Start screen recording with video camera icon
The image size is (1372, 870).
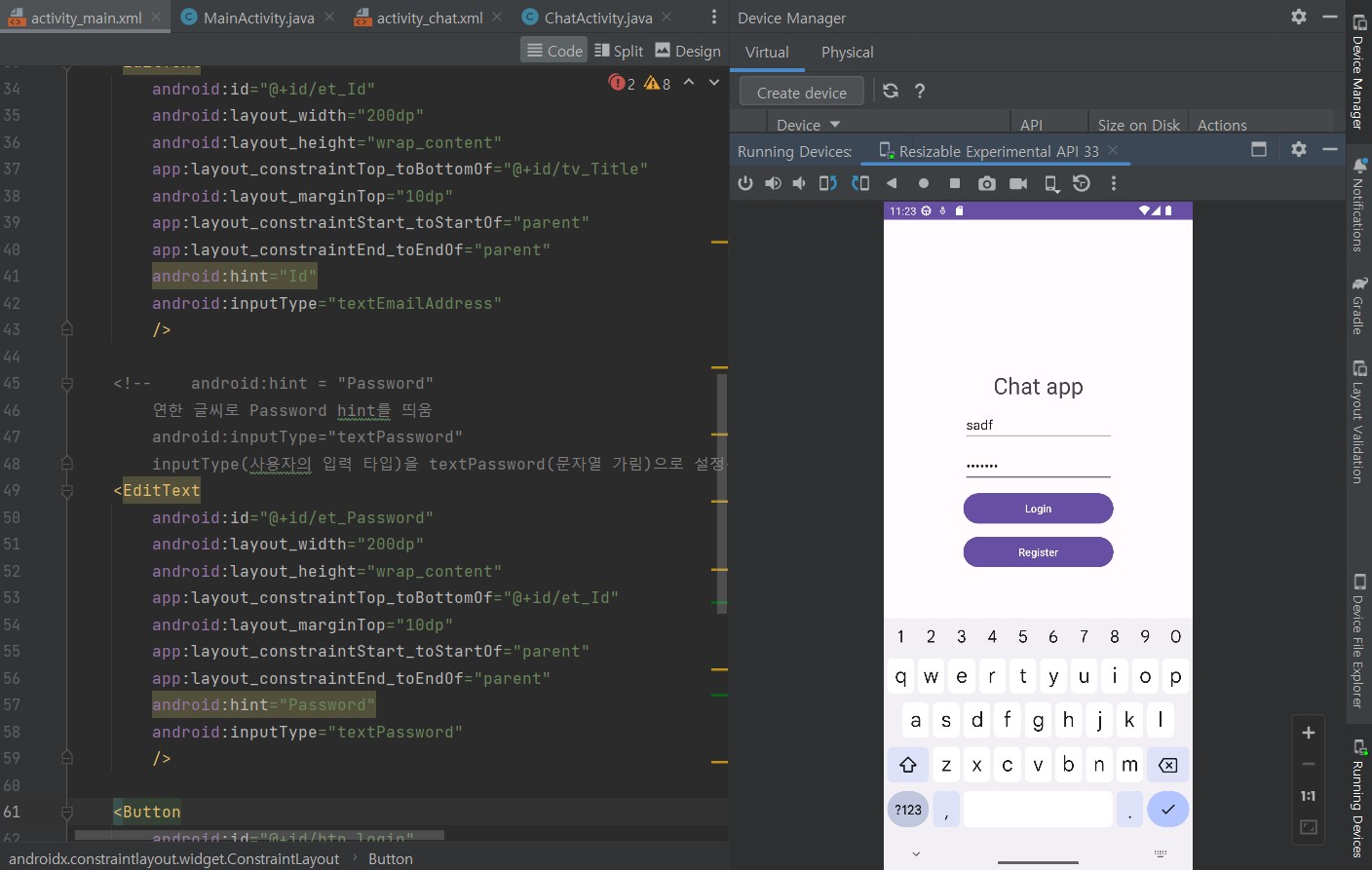[1018, 183]
